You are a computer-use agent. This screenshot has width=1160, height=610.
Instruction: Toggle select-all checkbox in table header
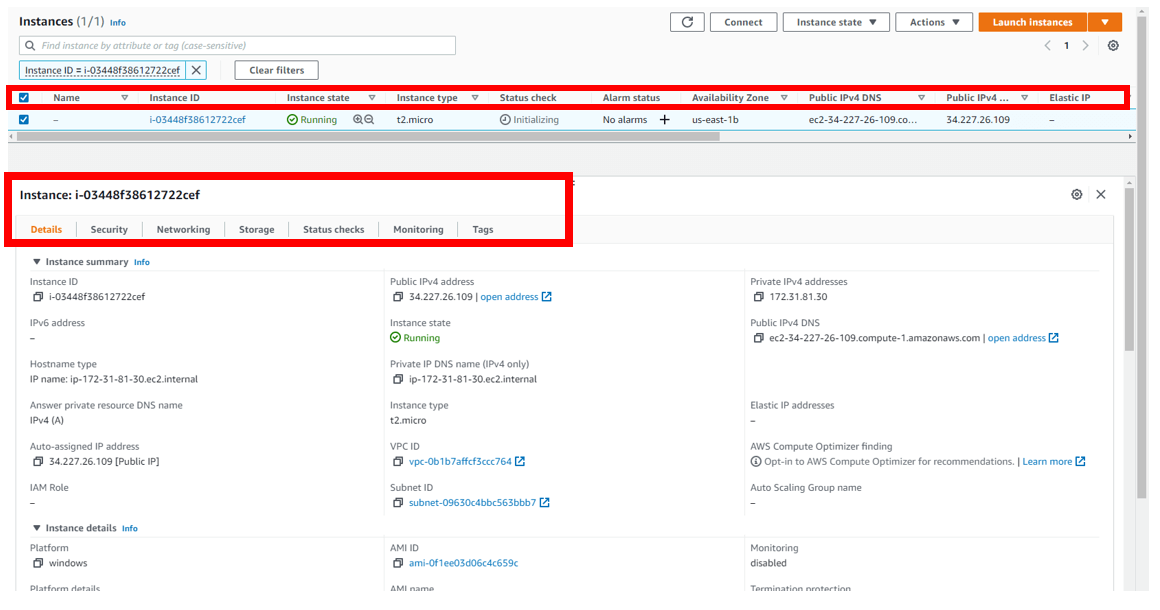[x=24, y=98]
